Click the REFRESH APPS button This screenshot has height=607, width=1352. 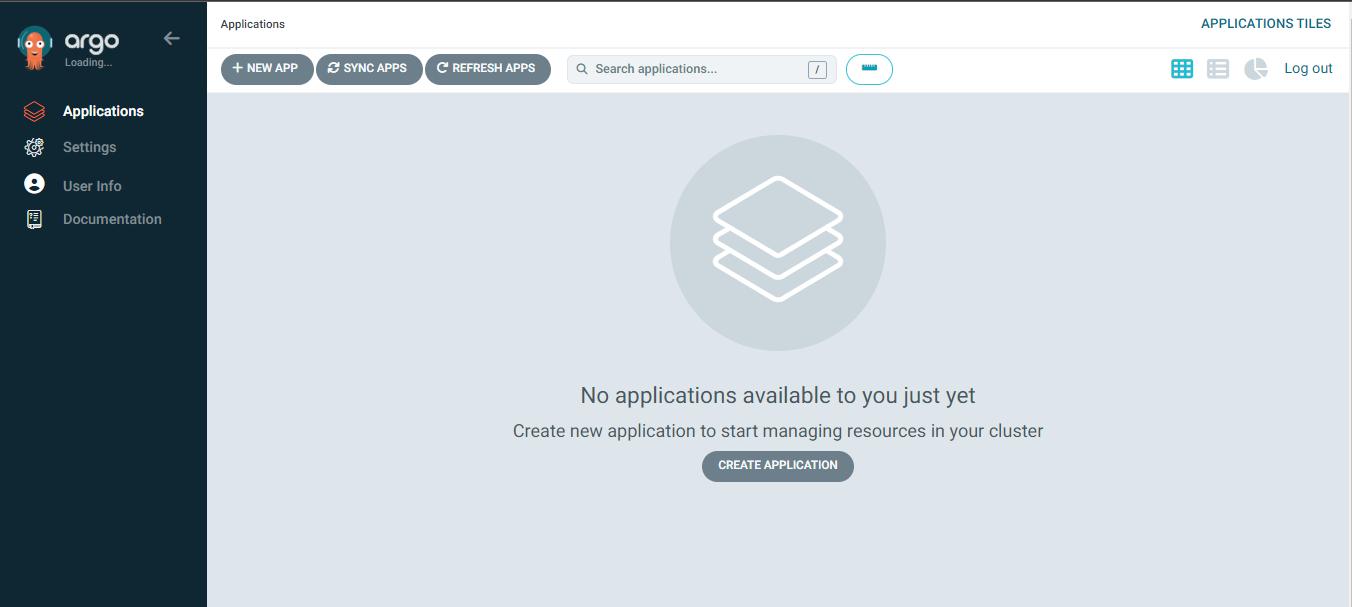point(488,69)
